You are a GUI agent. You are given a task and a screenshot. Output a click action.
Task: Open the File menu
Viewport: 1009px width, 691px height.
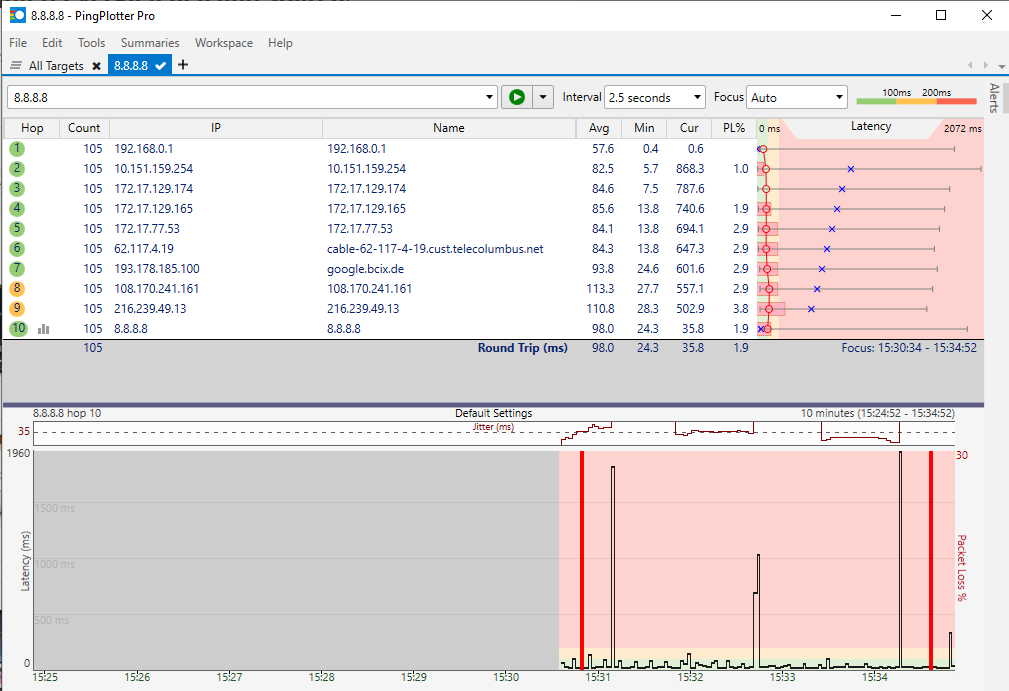[x=18, y=42]
